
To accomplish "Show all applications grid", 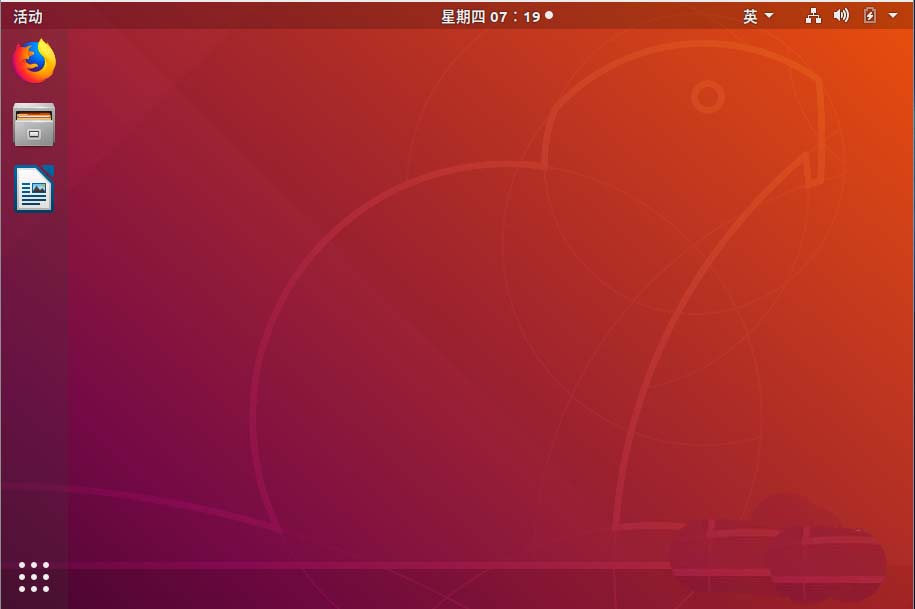I will tap(34, 577).
